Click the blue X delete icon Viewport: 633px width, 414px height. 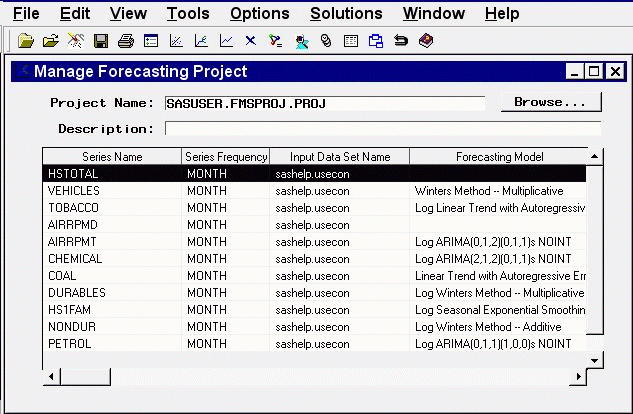(250, 42)
